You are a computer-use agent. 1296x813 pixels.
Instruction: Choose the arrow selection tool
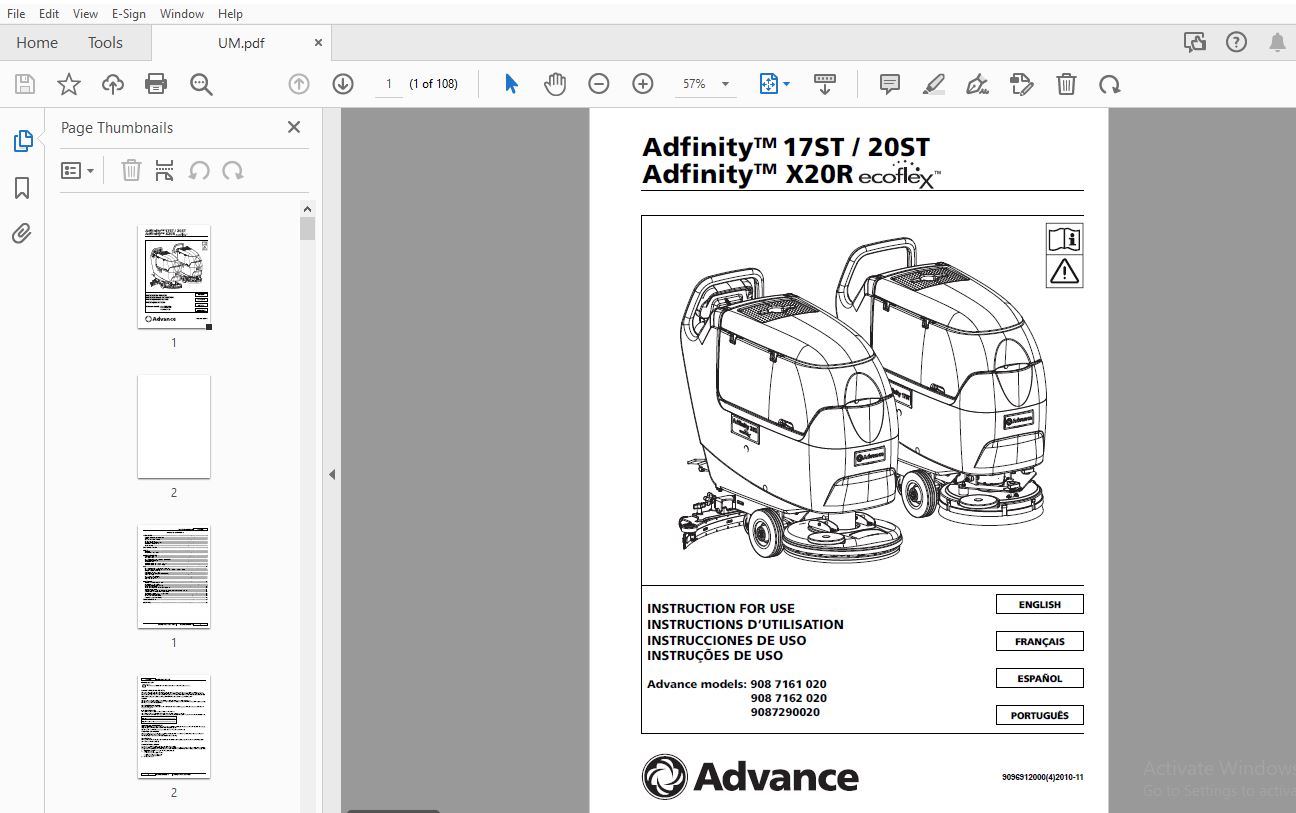pos(511,84)
